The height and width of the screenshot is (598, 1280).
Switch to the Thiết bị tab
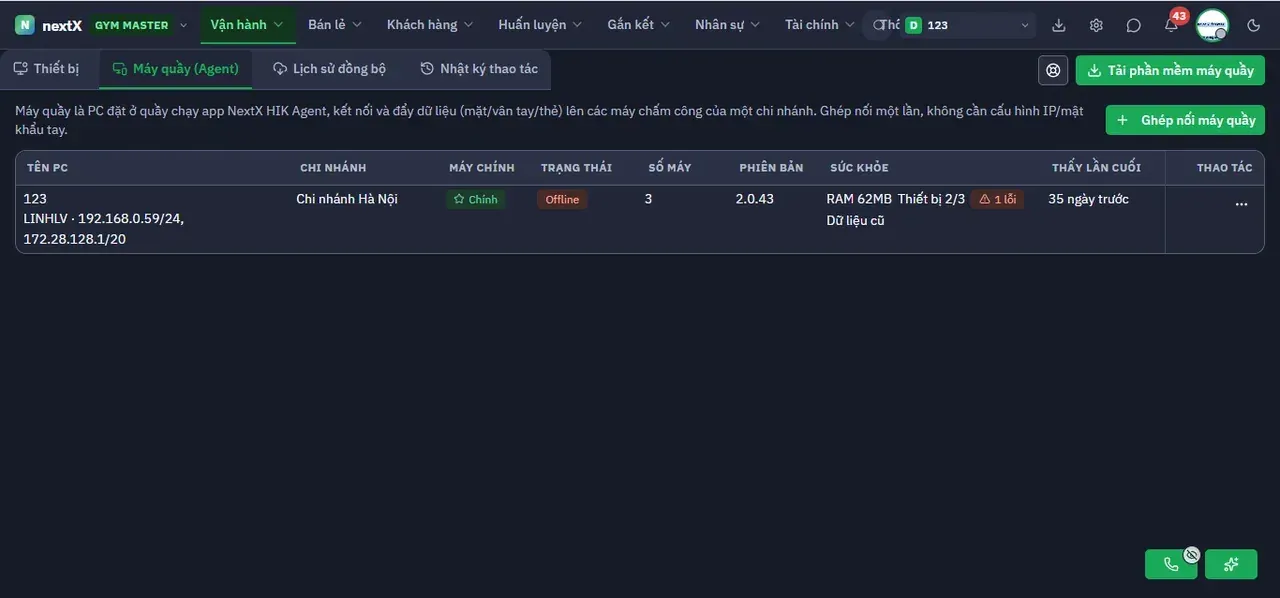[x=46, y=69]
